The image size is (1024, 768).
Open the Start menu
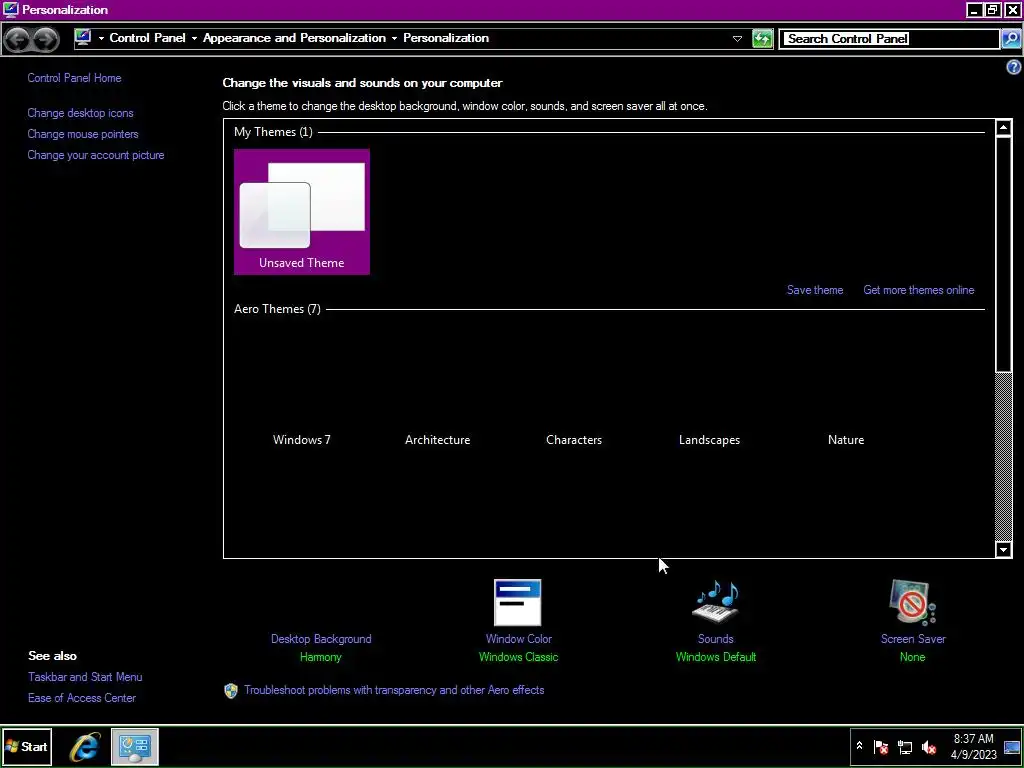coord(27,746)
